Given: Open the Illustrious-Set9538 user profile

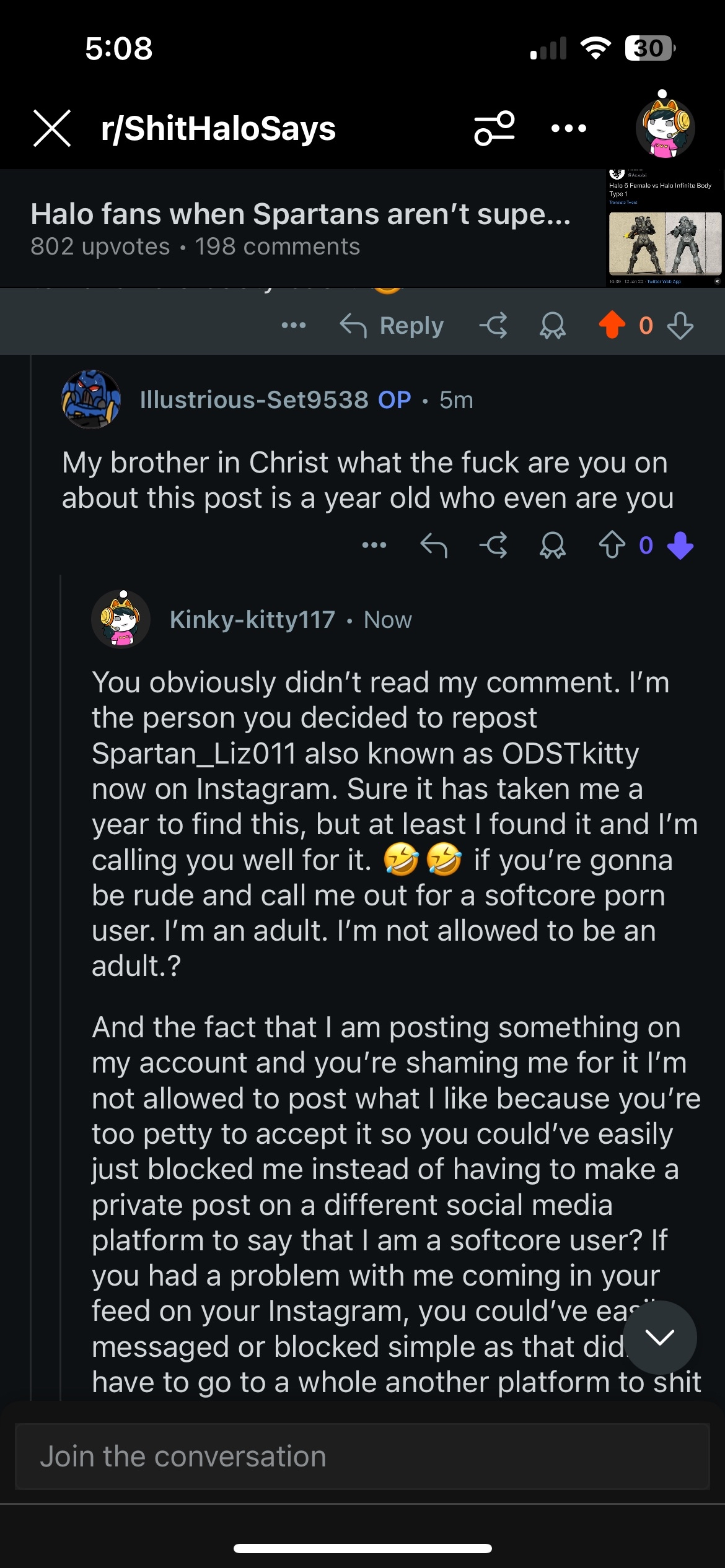Looking at the screenshot, I should (254, 400).
